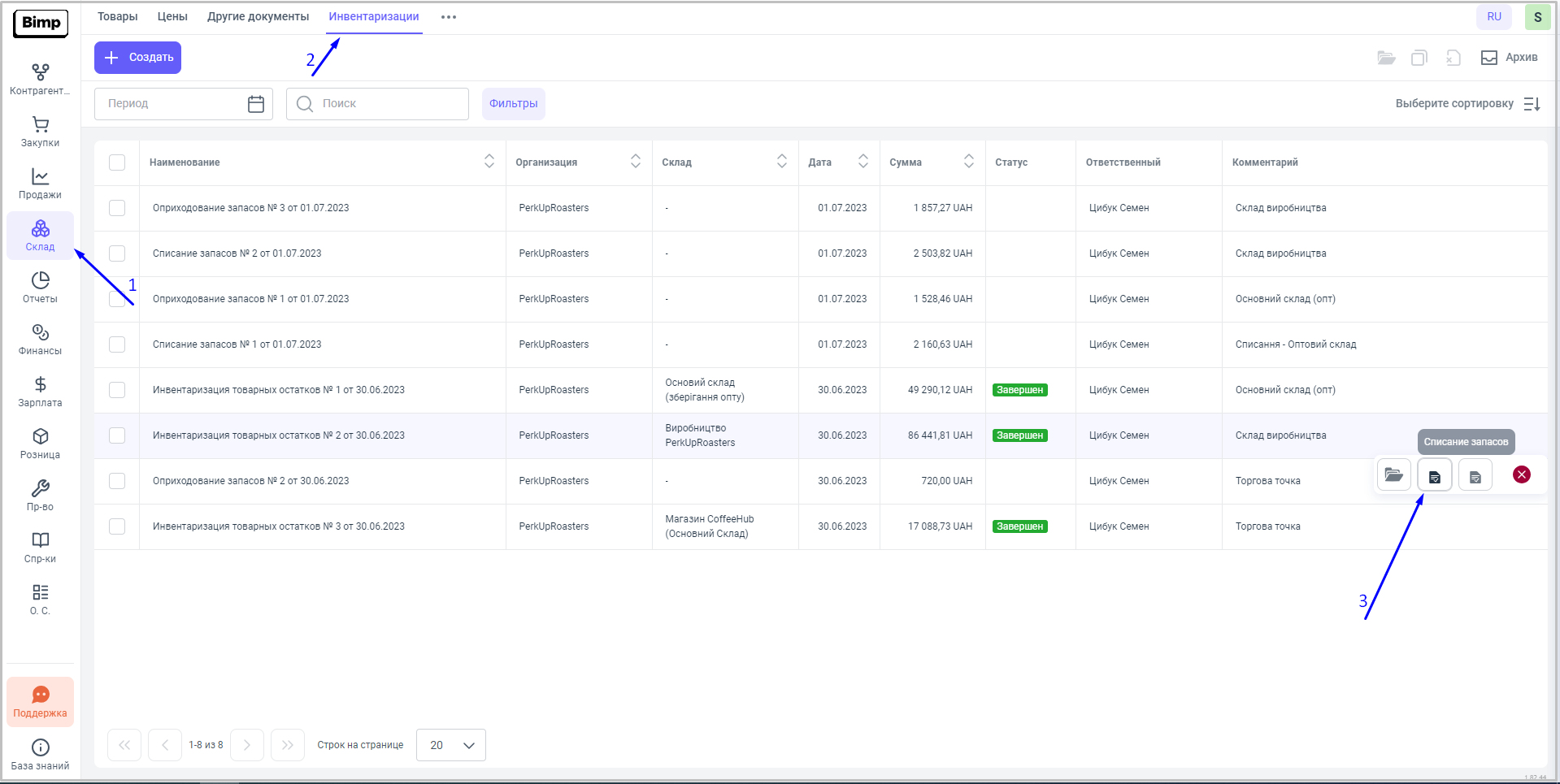Click the red delete row action icon

coord(1521,475)
